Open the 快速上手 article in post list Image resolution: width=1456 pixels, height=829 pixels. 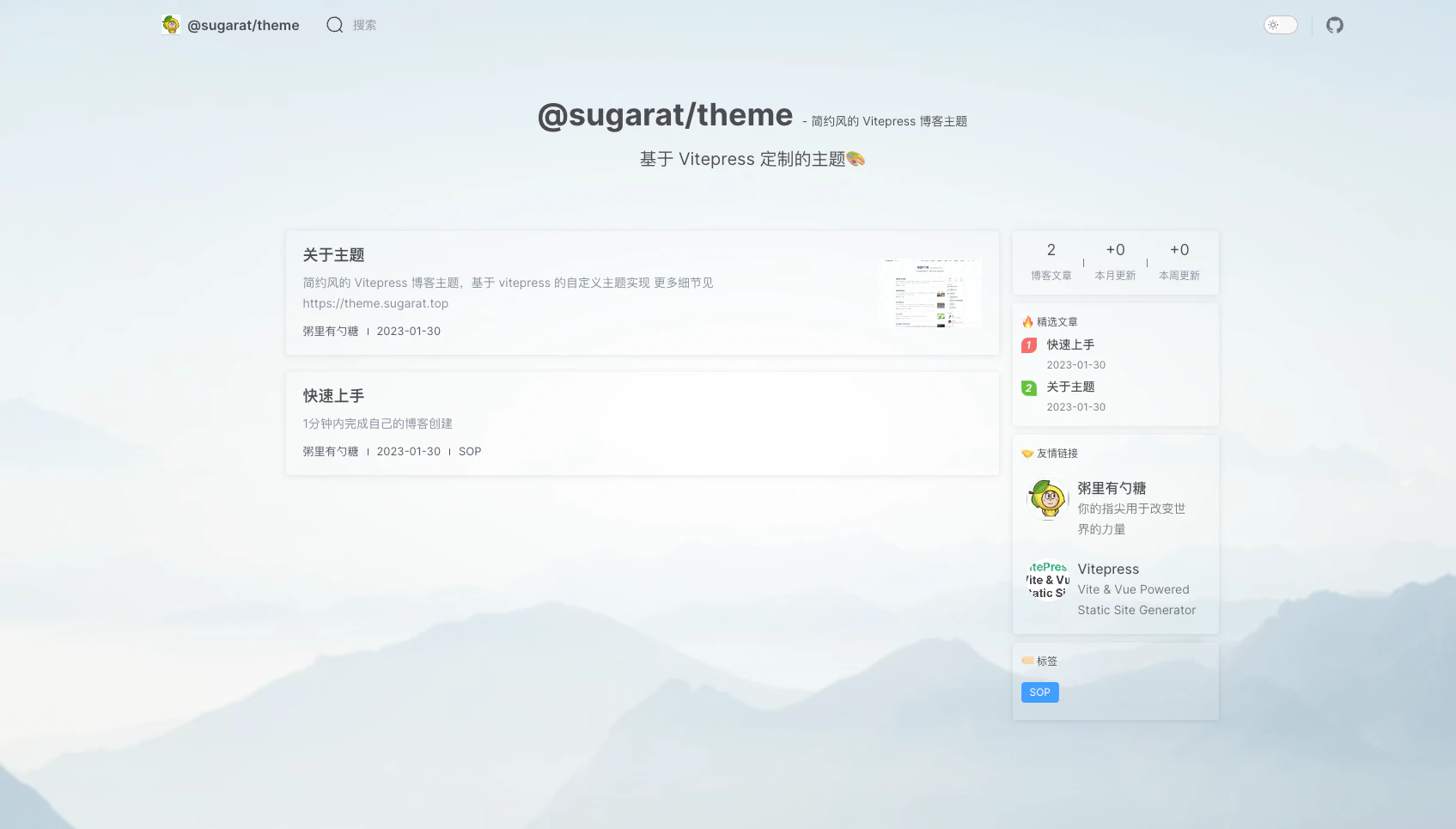click(333, 396)
